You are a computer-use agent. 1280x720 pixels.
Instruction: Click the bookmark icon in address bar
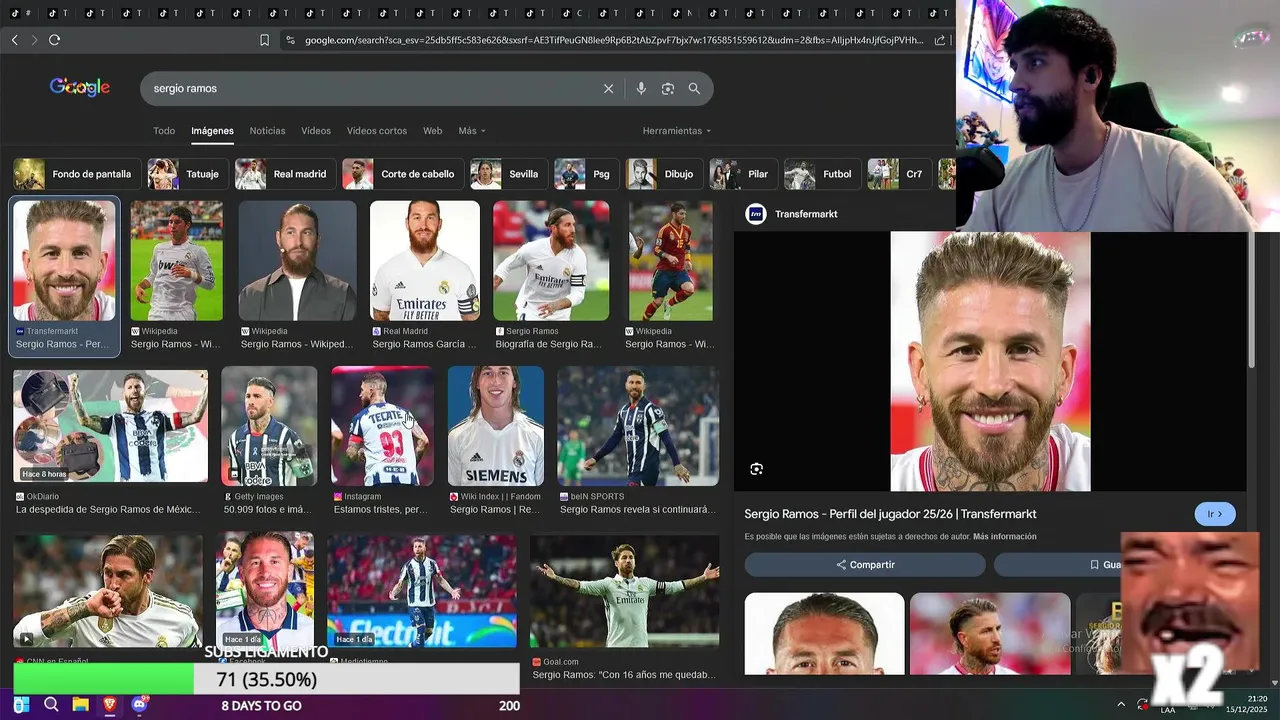pyautogui.click(x=264, y=40)
